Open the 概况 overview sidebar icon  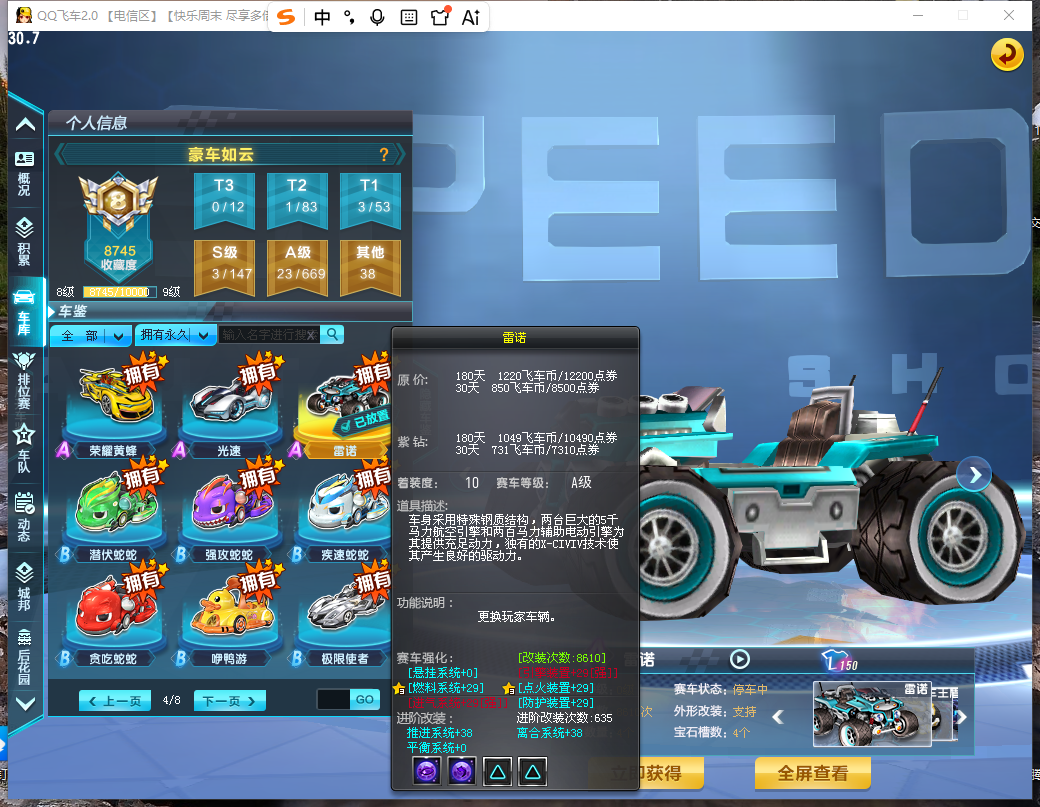25,173
